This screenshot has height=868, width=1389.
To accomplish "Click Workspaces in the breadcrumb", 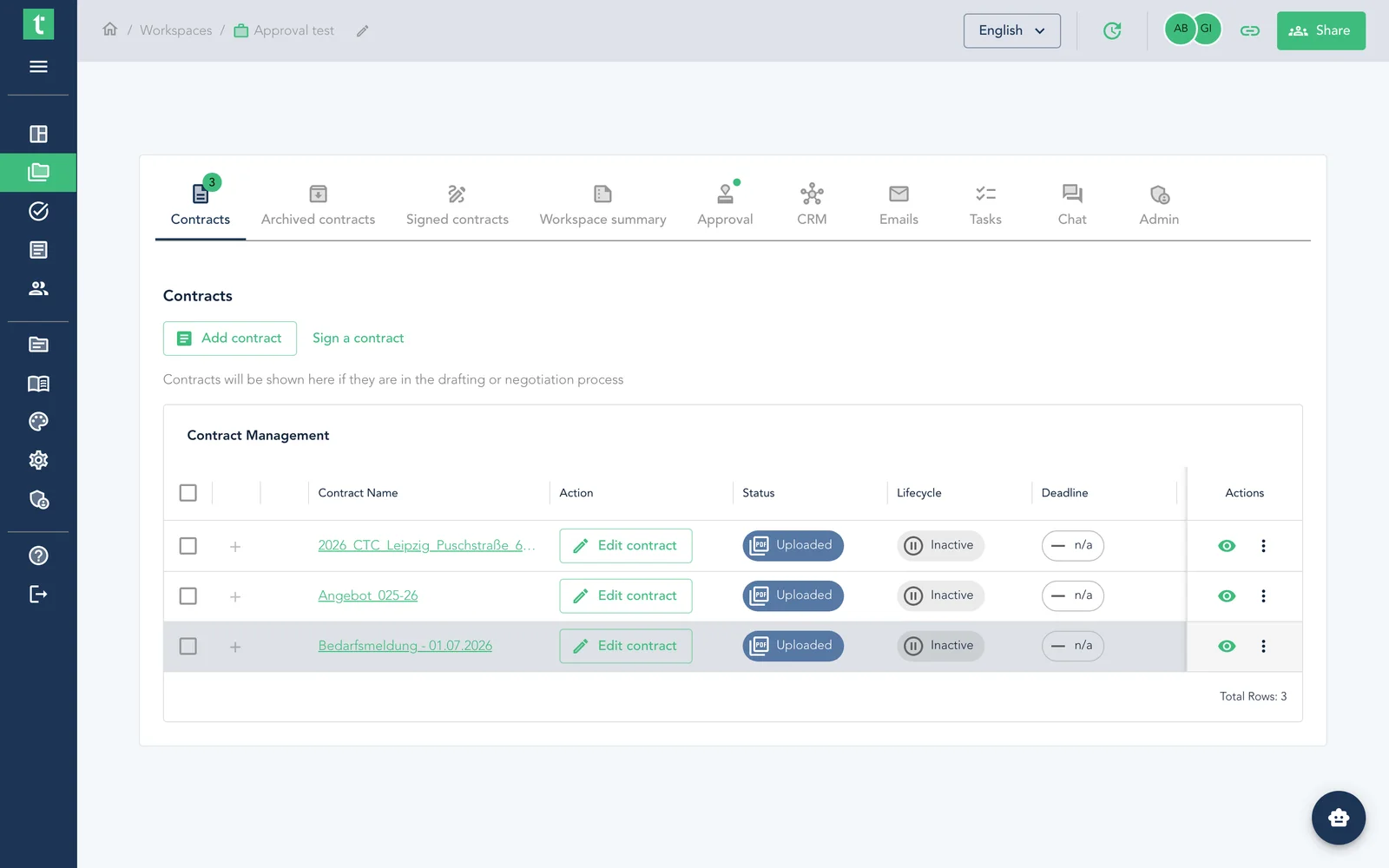I will click(175, 30).
